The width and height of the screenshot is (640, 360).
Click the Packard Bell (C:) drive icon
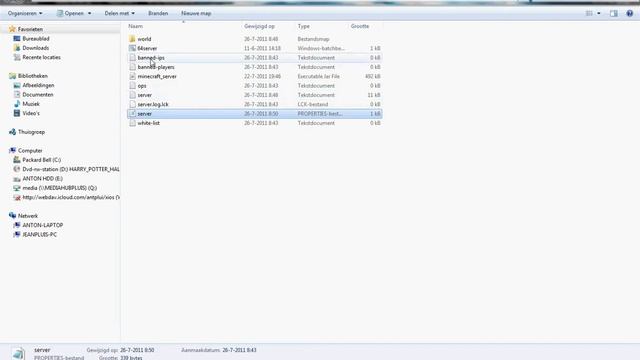[x=17, y=160]
